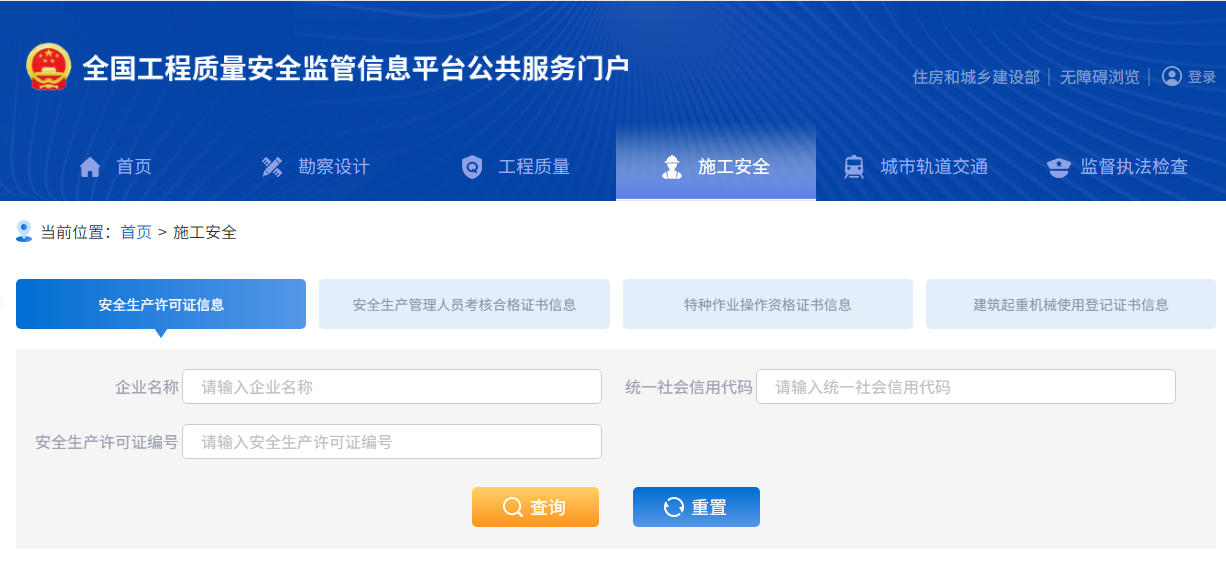
Task: Click the location pin icon beside 当前位置
Action: 24,232
